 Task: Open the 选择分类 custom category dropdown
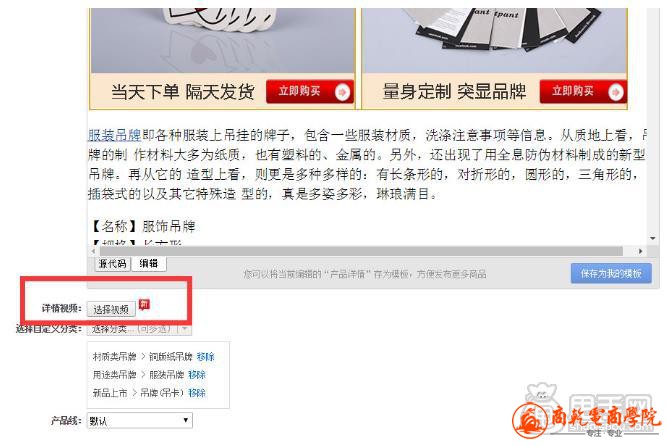(140, 329)
